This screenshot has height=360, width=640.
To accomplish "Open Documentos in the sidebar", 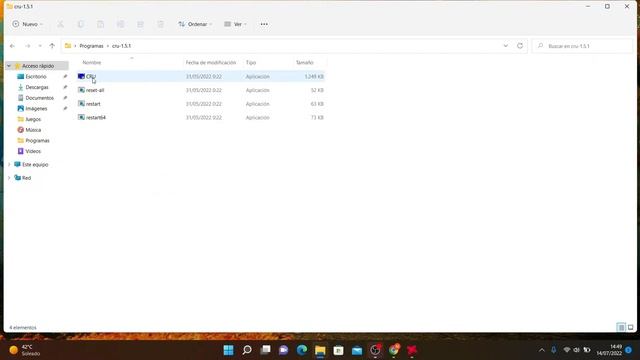I will (39, 98).
